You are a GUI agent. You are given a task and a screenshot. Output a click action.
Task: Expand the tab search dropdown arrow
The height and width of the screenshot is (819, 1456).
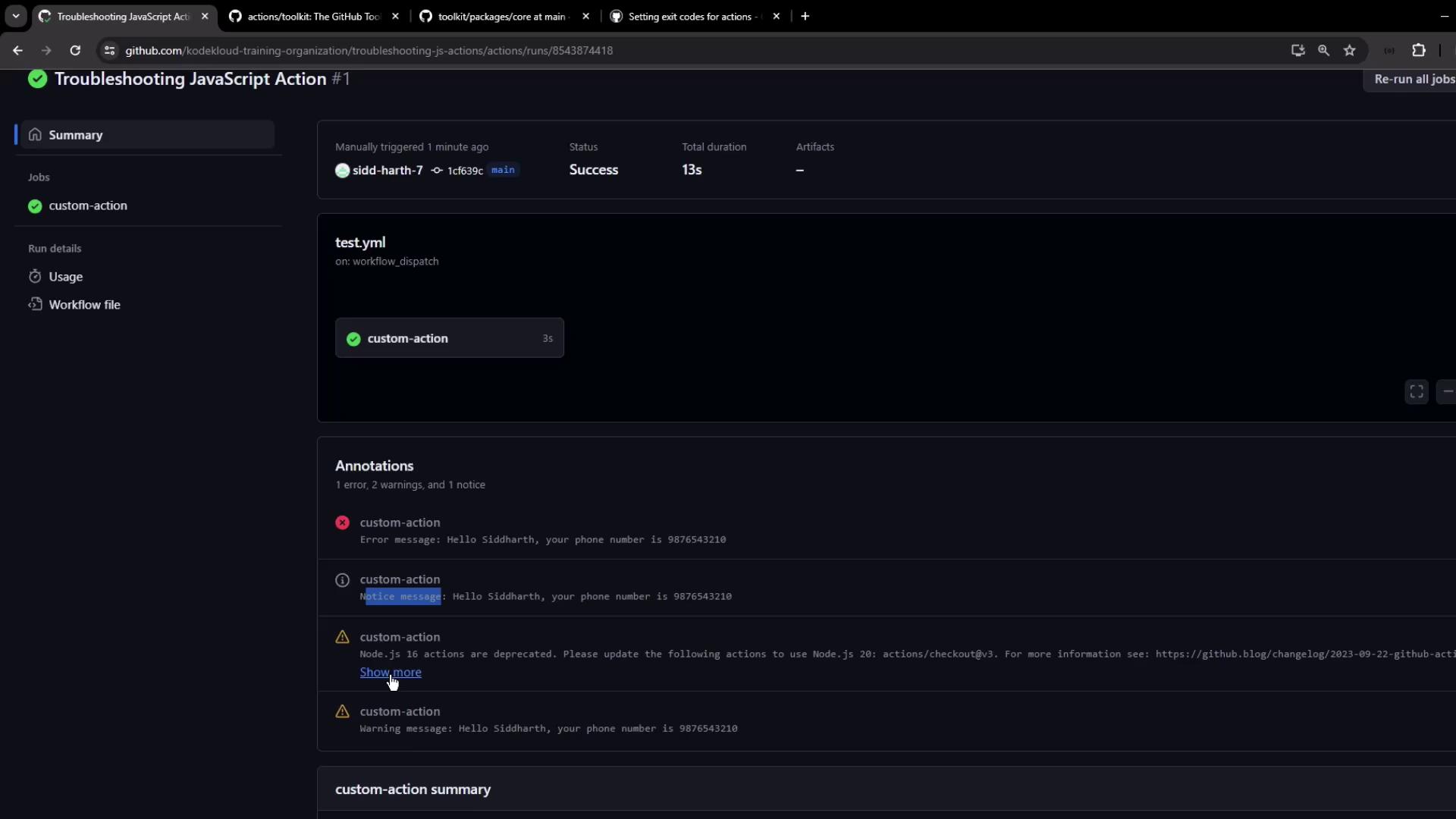point(16,16)
